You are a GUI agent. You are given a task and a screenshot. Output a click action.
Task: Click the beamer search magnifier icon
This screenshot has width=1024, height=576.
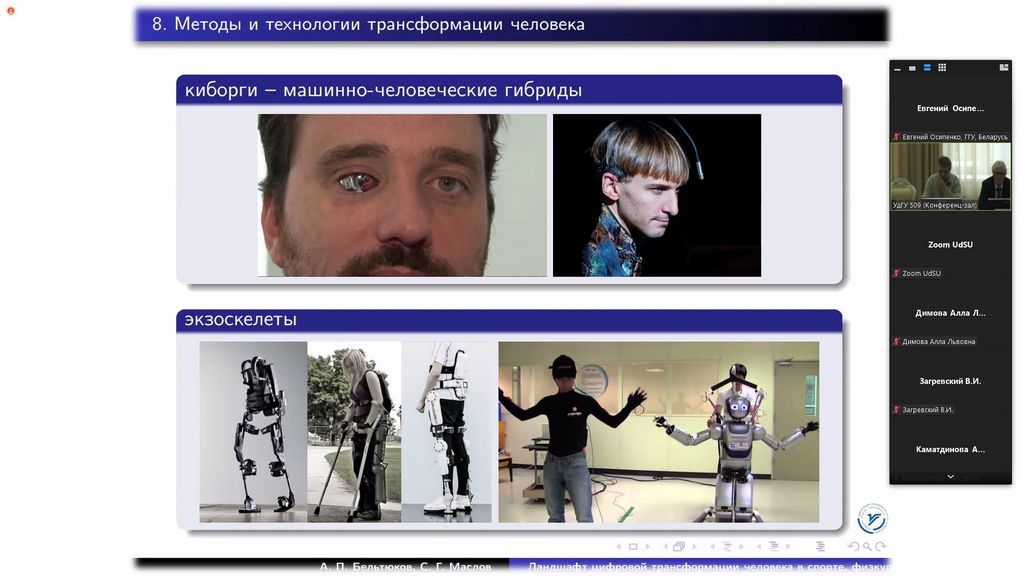point(866,547)
